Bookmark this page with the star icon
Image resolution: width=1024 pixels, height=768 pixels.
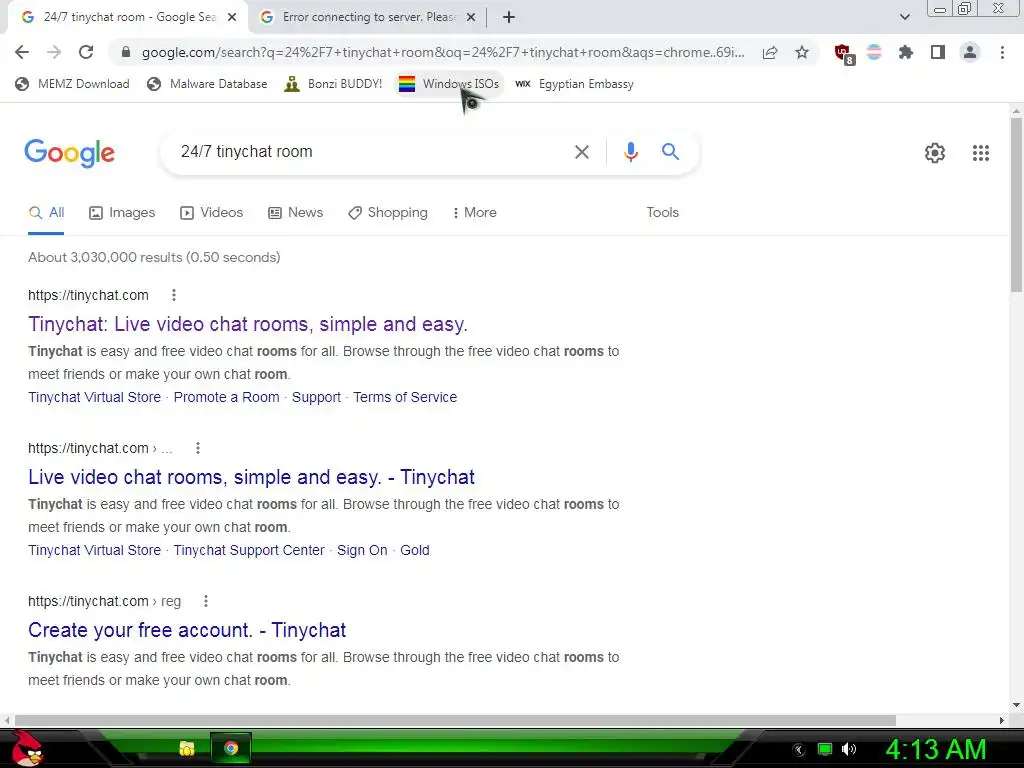[802, 52]
